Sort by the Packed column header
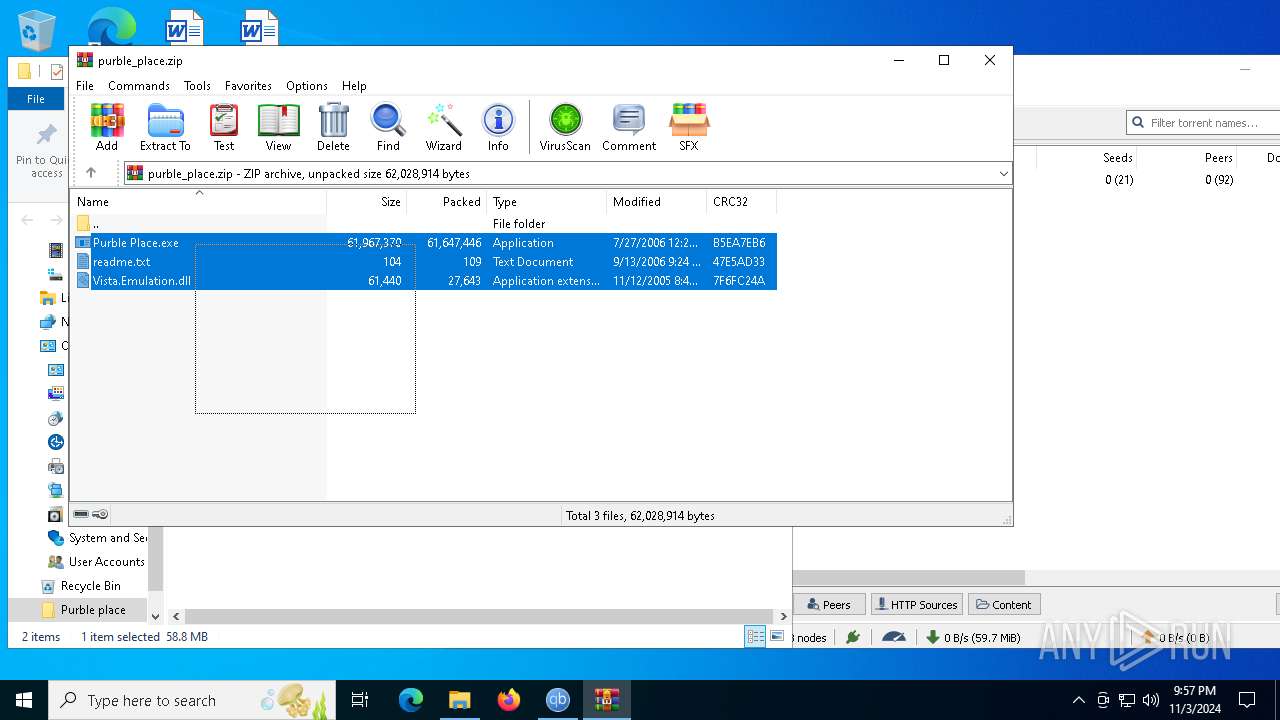This screenshot has height=720, width=1280. [x=447, y=202]
